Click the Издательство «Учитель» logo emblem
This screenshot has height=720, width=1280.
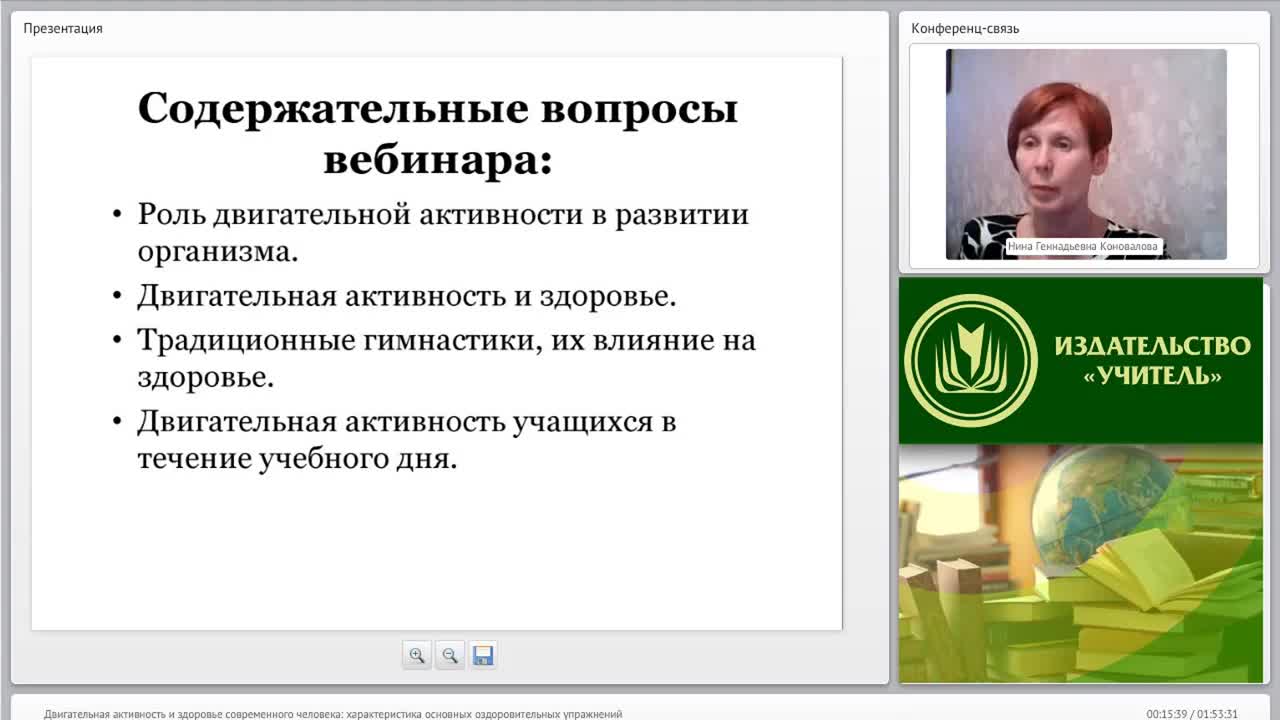coord(970,360)
